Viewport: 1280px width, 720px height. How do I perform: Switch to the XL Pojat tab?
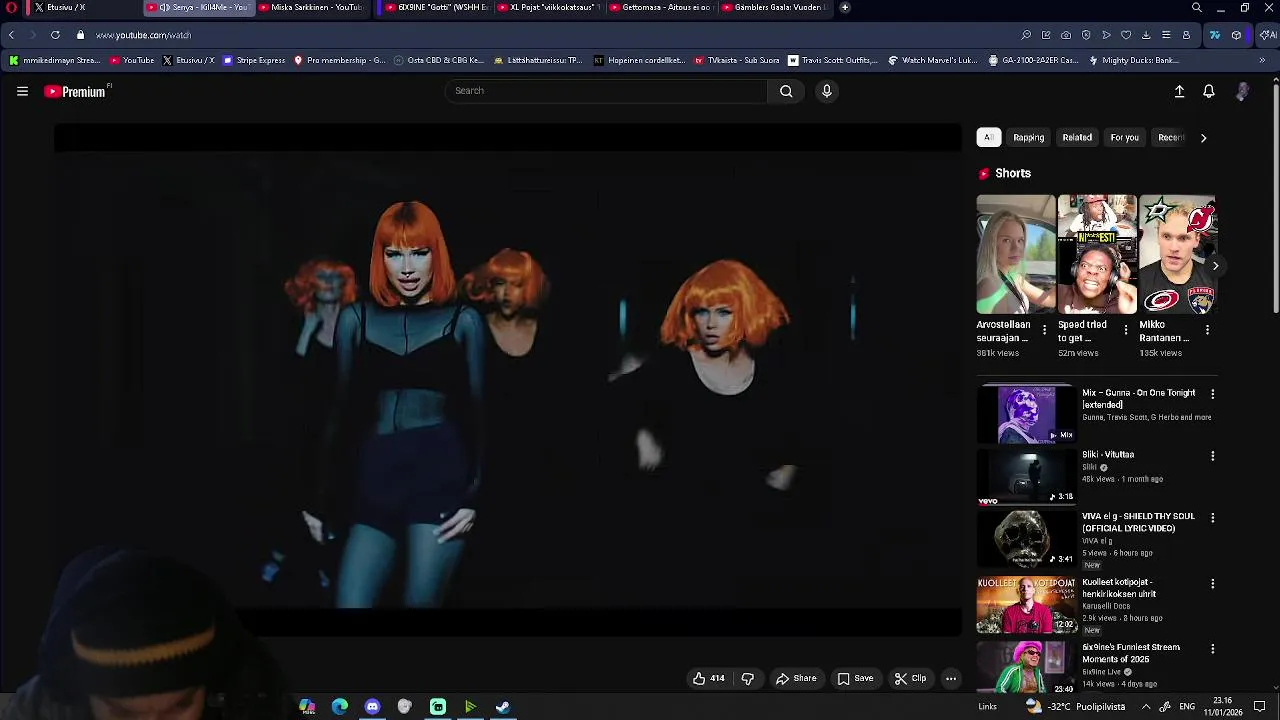coord(548,7)
